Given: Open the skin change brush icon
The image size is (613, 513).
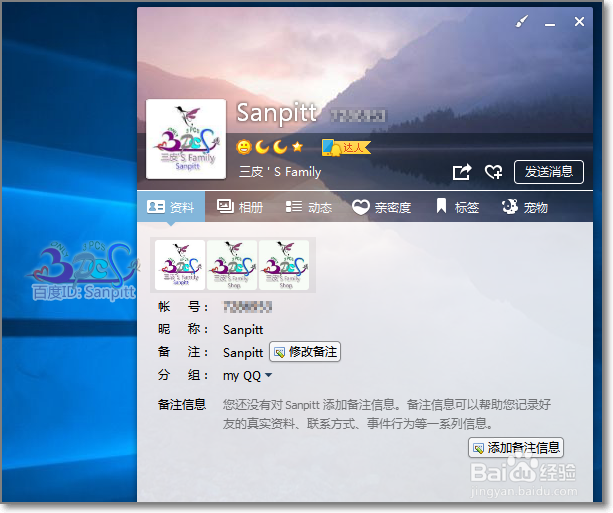Looking at the screenshot, I should 522,22.
